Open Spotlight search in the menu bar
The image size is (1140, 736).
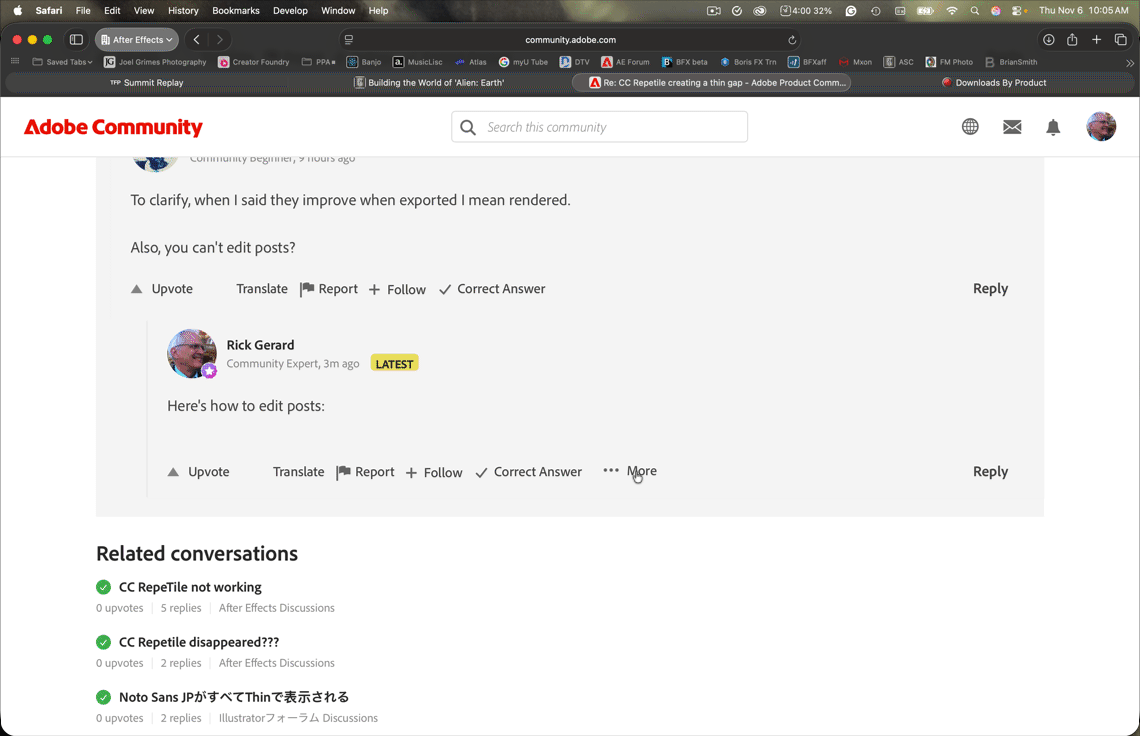tap(974, 10)
